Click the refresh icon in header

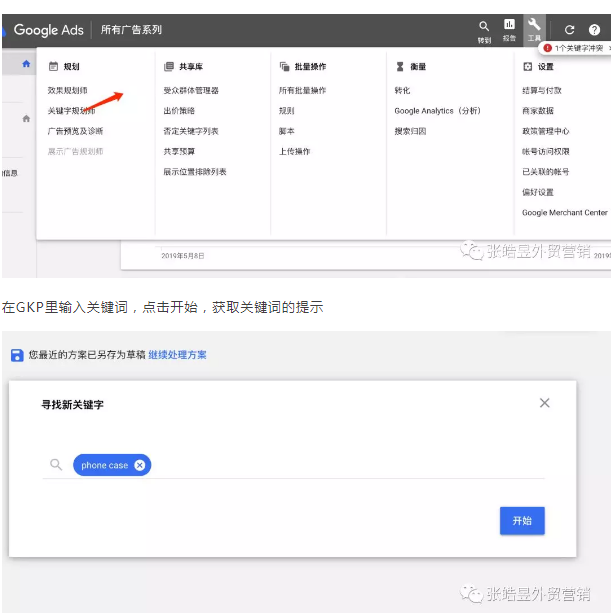pyautogui.click(x=570, y=30)
